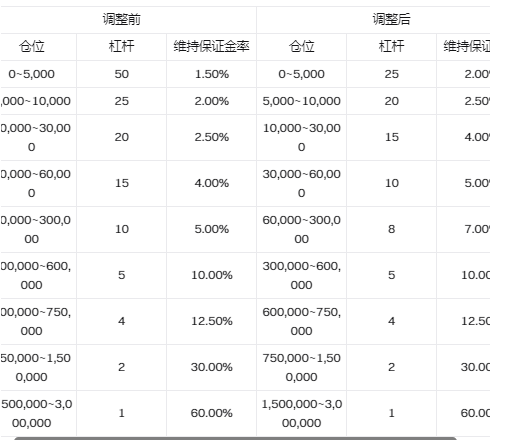512x440 pixels.
Task: Click the 750,000~1,500,000 cell under 调整后
Action: pyautogui.click(x=301, y=367)
